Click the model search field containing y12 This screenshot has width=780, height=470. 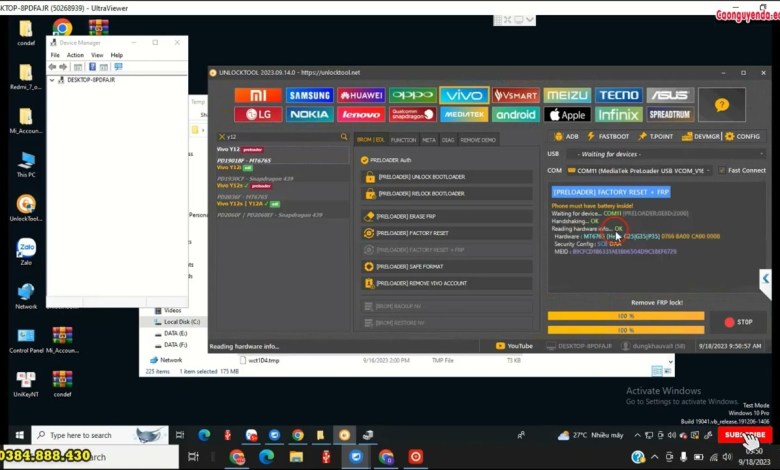[x=282, y=137]
